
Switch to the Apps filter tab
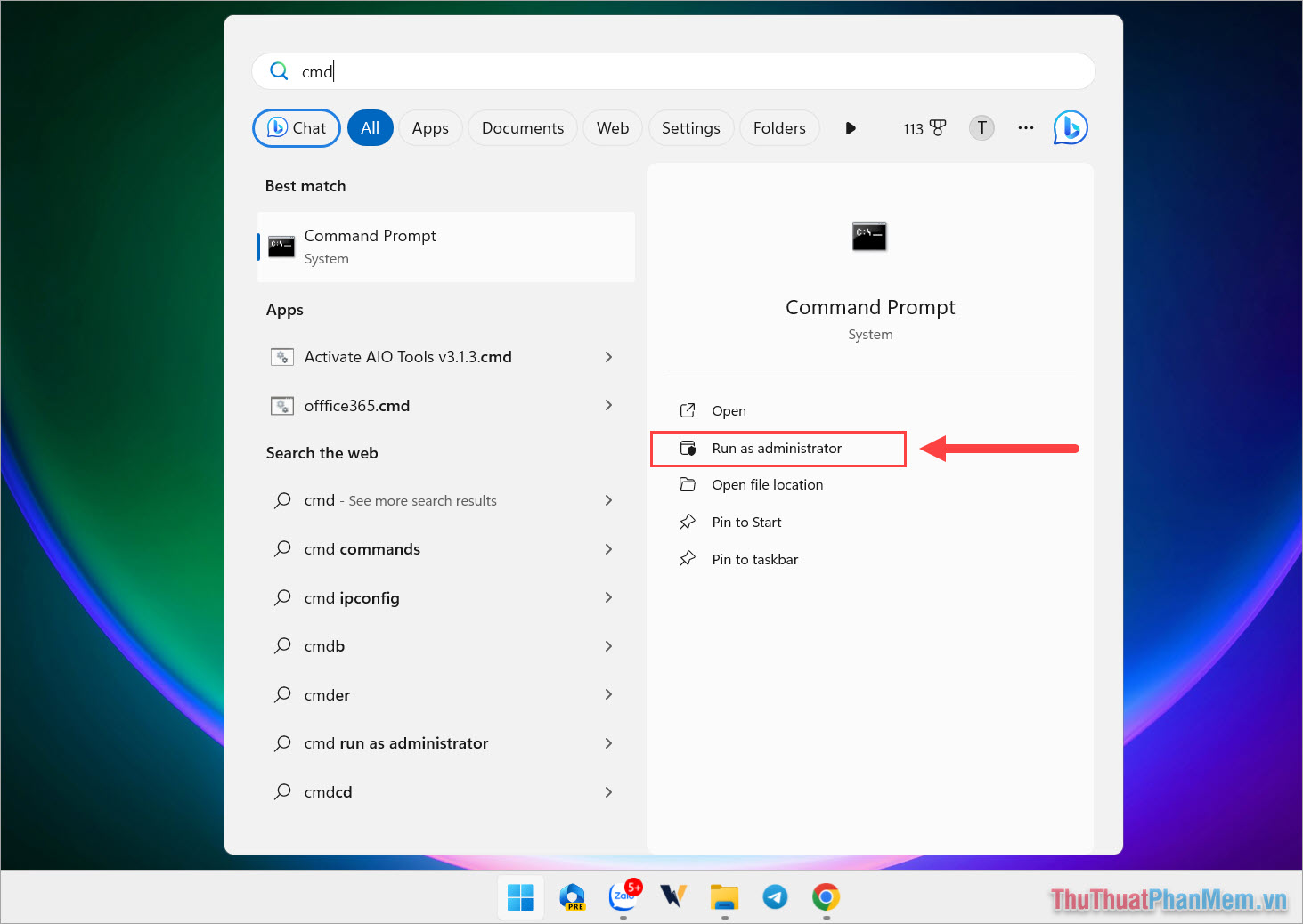pyautogui.click(x=430, y=127)
